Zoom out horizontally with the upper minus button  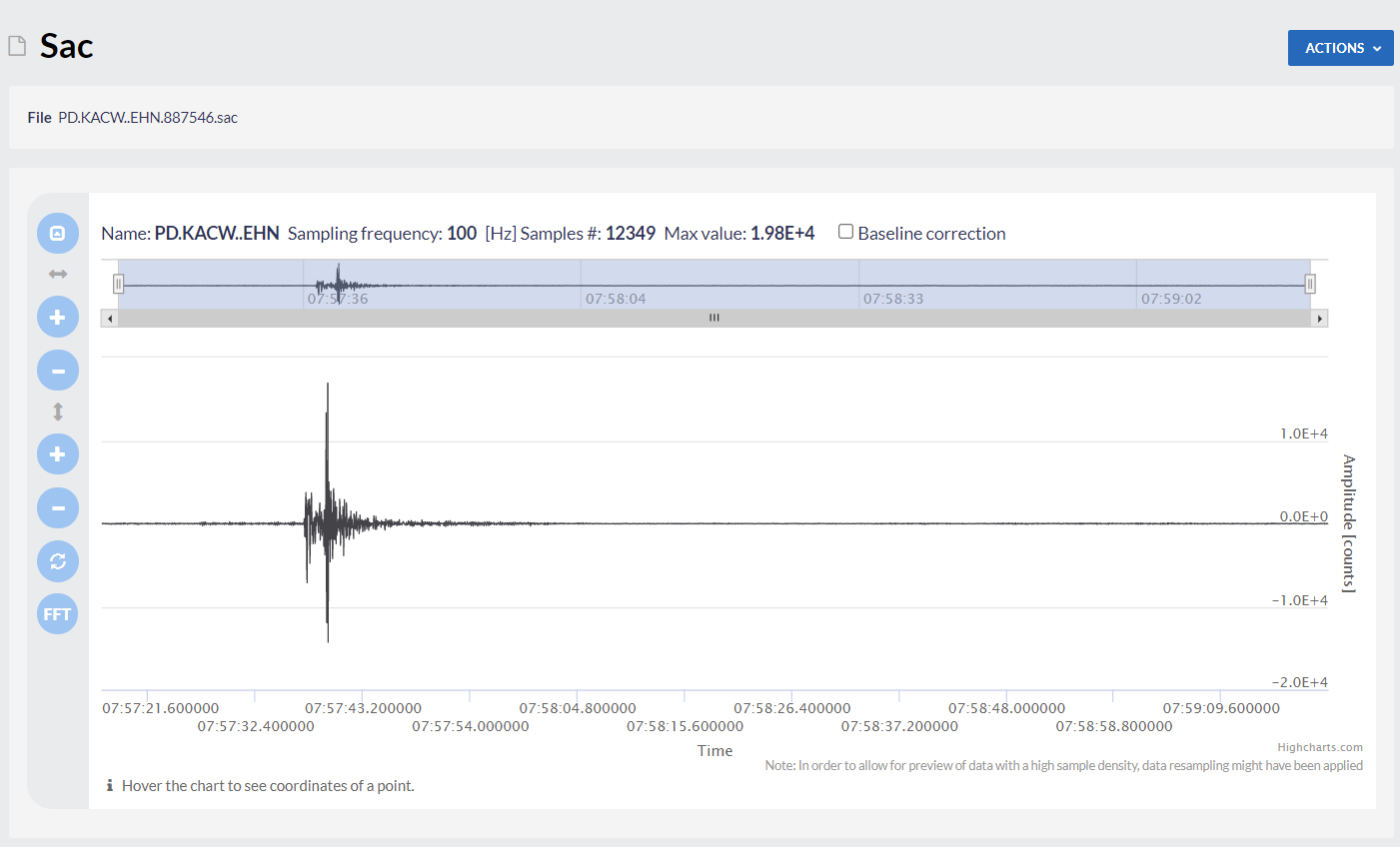click(x=58, y=371)
